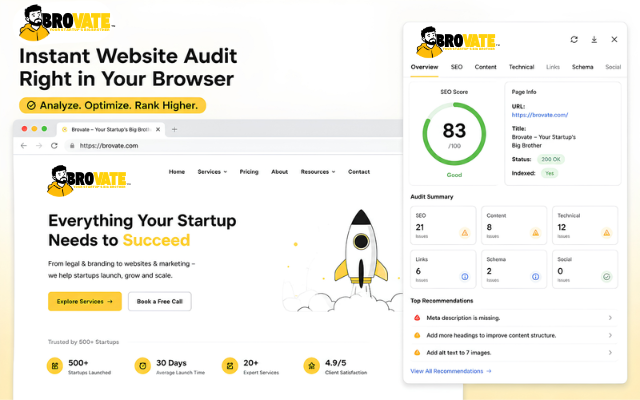Click the orange icon beside Add alt text
640x400 pixels.
[x=417, y=353]
